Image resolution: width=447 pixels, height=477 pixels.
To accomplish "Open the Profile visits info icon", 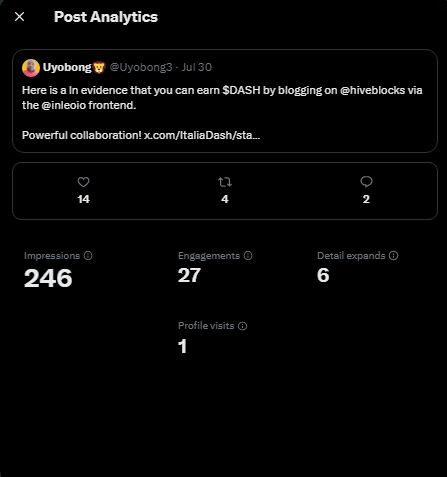I will tap(243, 326).
